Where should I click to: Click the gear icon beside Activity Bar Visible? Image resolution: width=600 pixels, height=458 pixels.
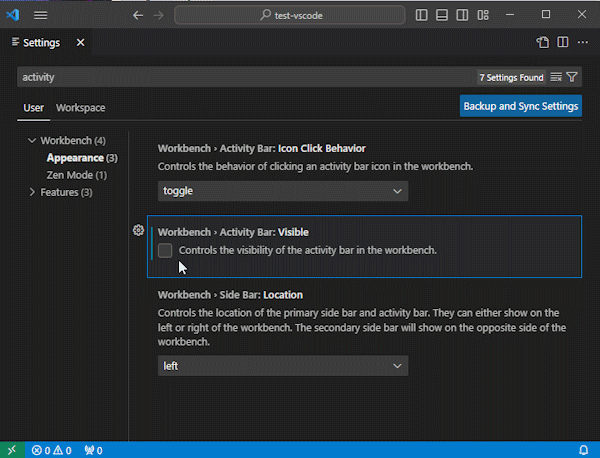(138, 231)
